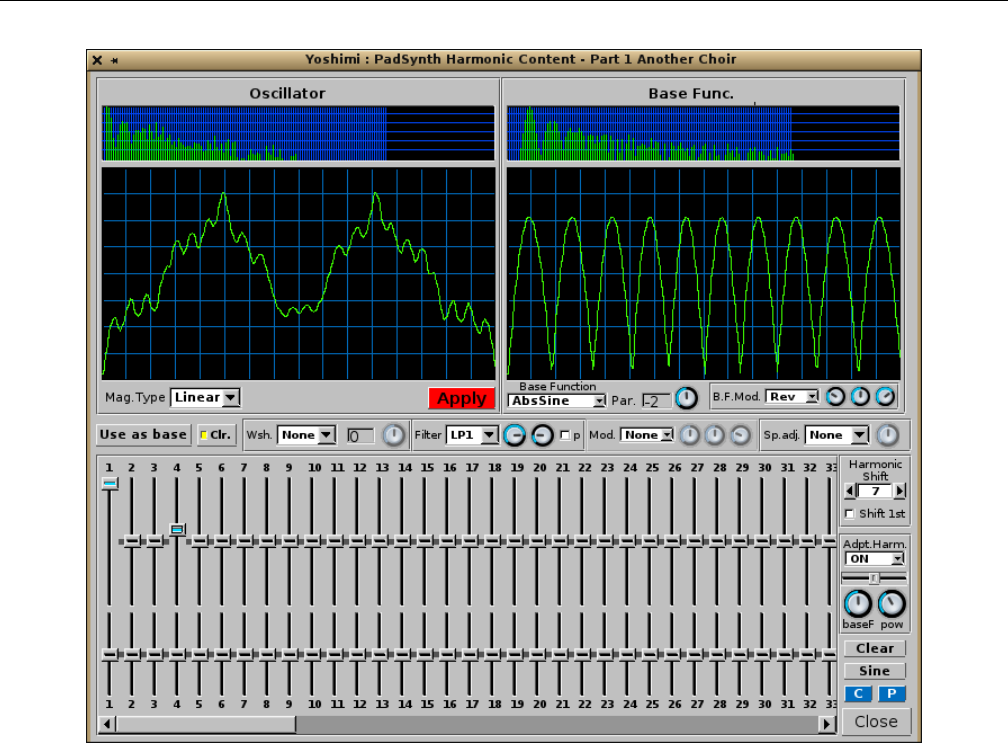Click the Clr. toggle button

click(x=215, y=435)
